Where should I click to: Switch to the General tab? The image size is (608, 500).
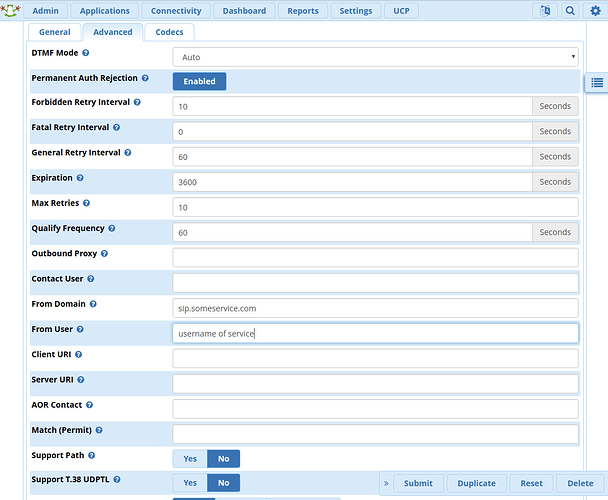55,32
